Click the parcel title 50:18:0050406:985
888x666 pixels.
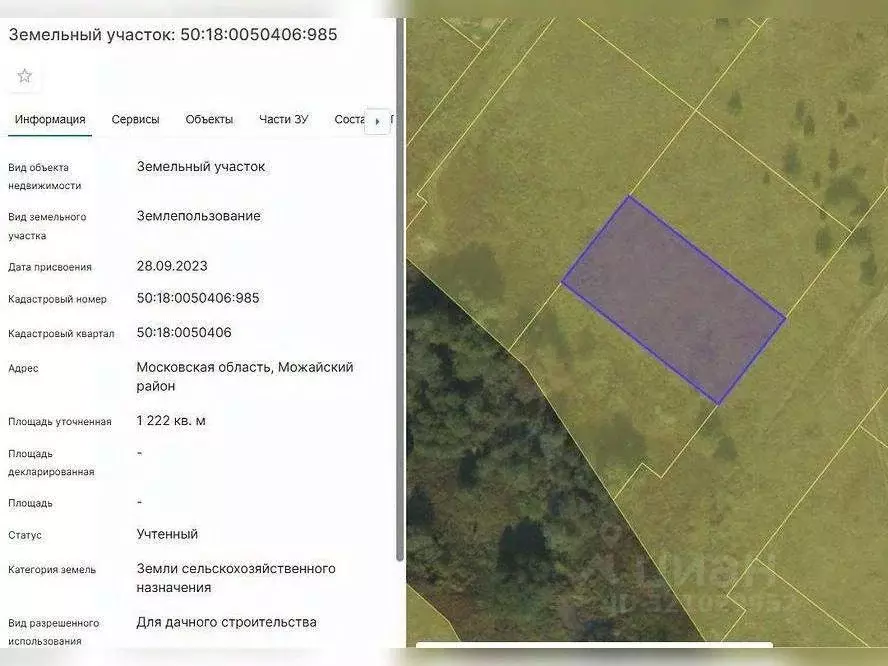[x=173, y=34]
